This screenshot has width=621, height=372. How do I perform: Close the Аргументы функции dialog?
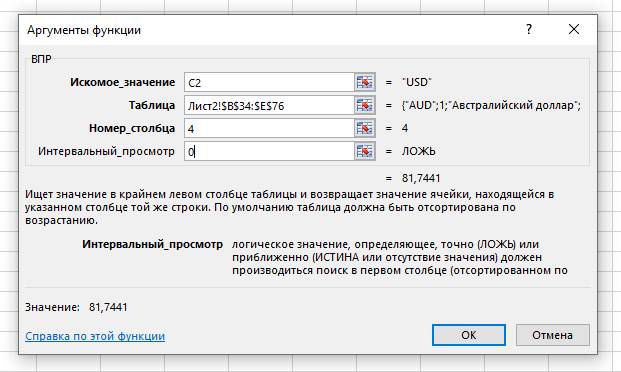click(574, 29)
